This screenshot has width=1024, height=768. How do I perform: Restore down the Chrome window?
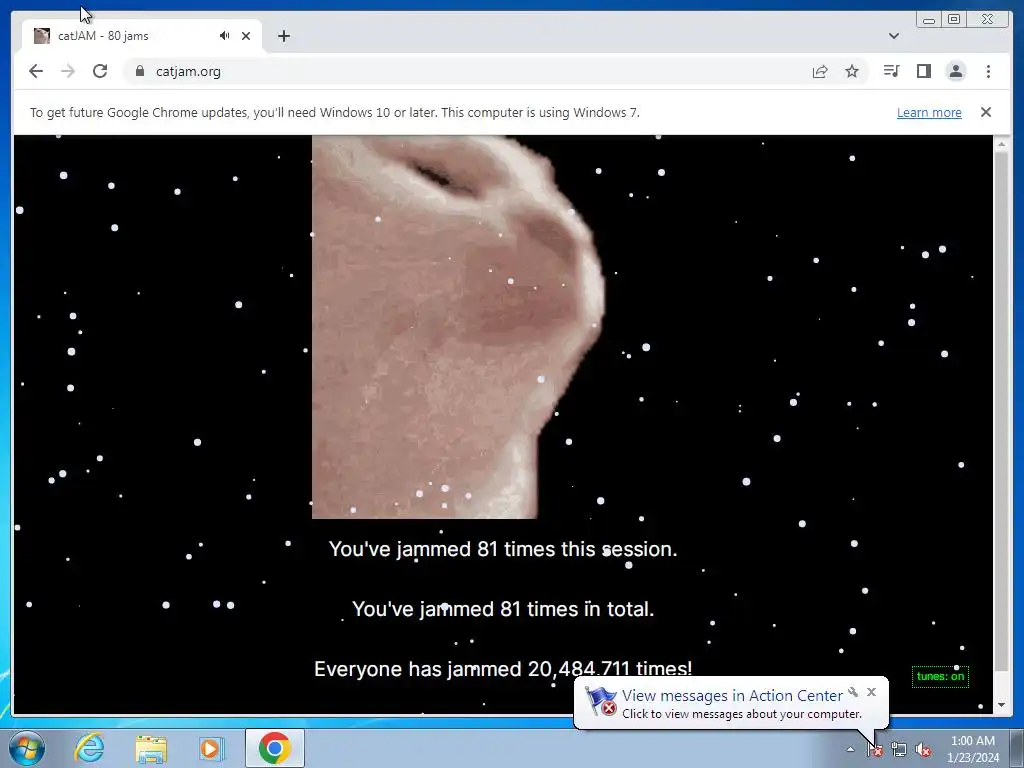(x=954, y=20)
